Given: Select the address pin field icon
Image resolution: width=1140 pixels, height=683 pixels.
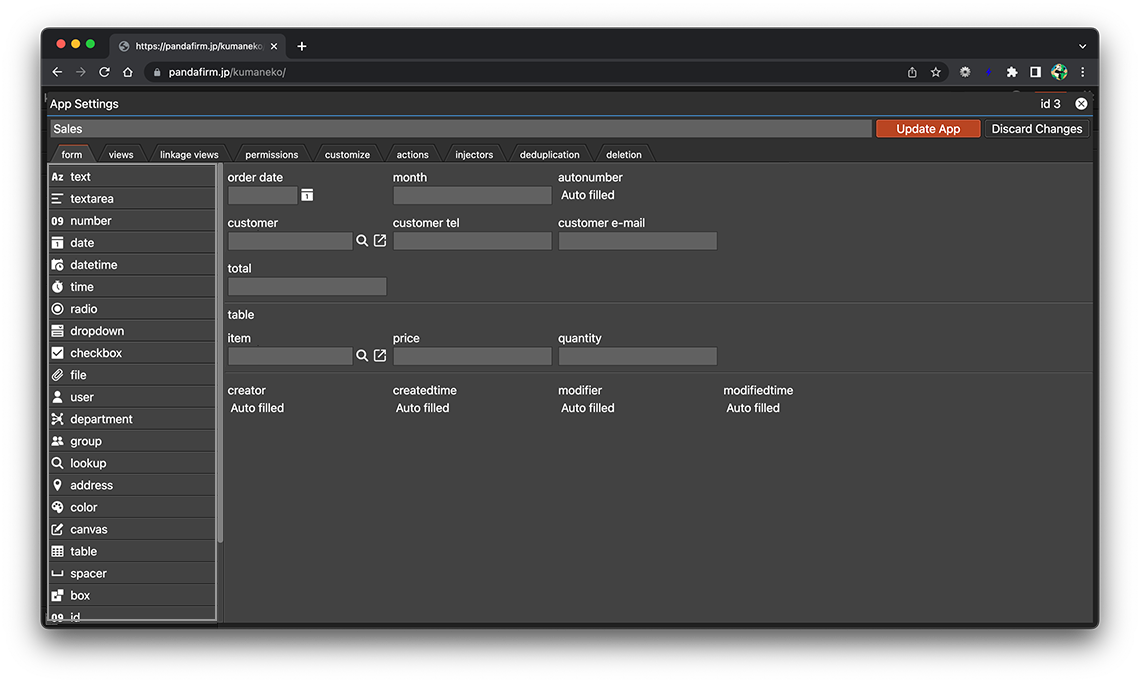Looking at the screenshot, I should [58, 485].
